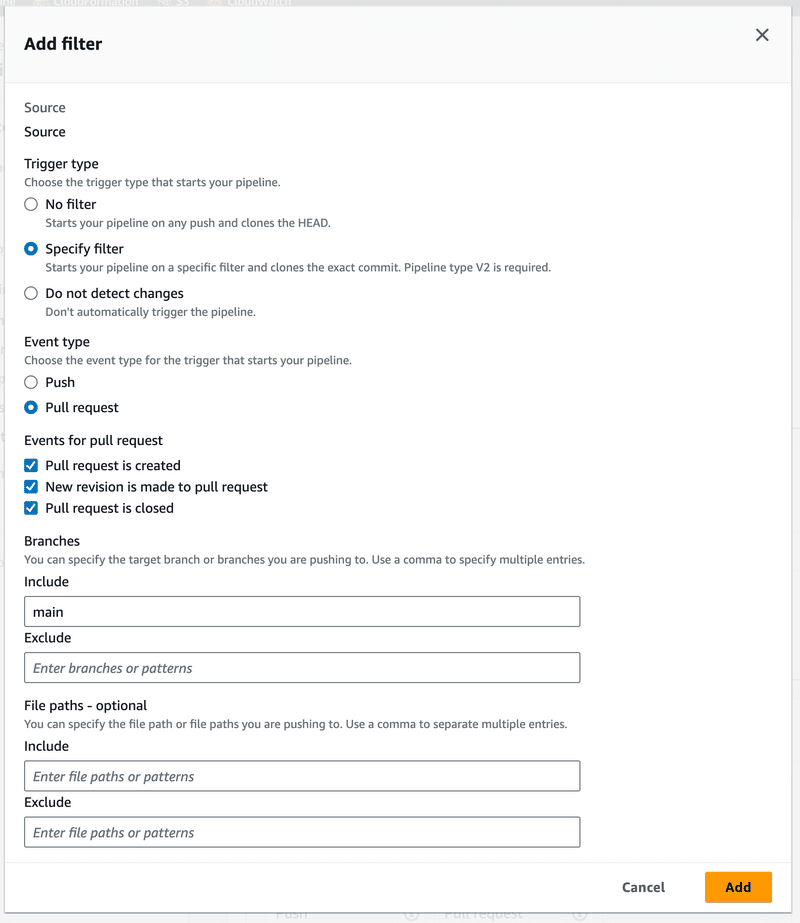Click the branches Include field containing main
The width and height of the screenshot is (800, 923).
tap(302, 611)
